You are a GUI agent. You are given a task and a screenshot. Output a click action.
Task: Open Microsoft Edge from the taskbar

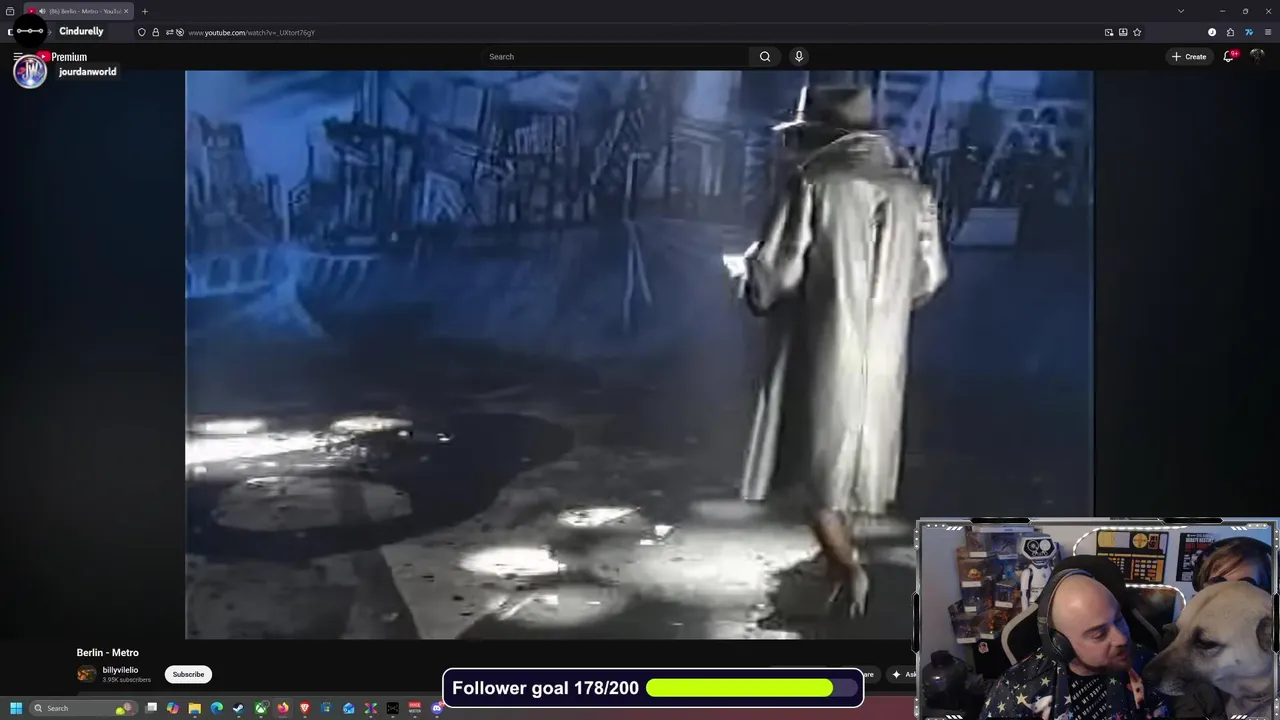tap(216, 708)
